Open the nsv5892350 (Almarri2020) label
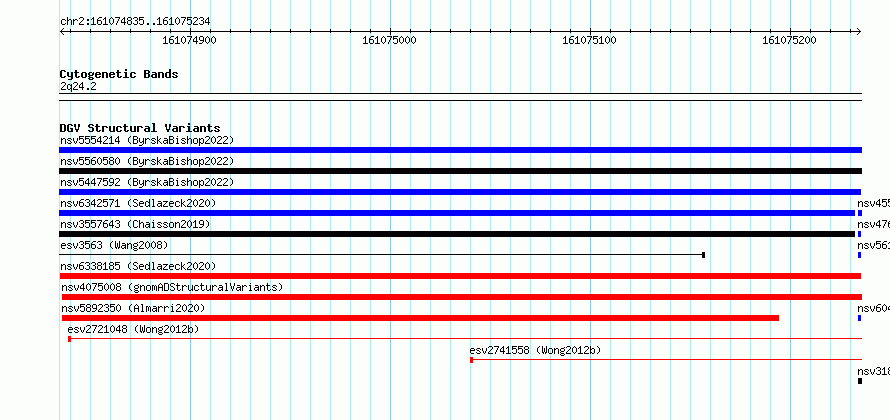The image size is (890, 420). pos(133,308)
